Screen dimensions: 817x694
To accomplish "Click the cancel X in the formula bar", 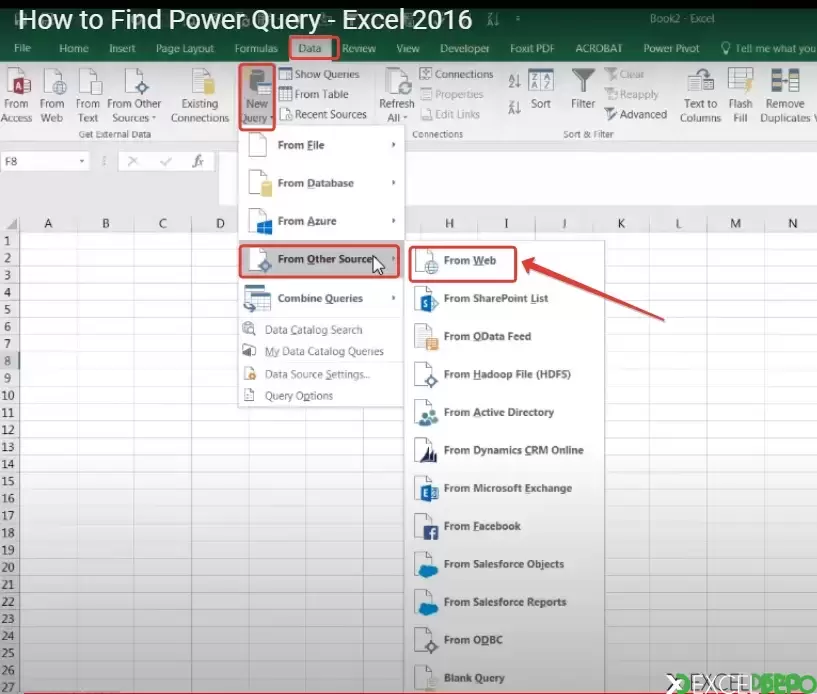I will tap(133, 162).
